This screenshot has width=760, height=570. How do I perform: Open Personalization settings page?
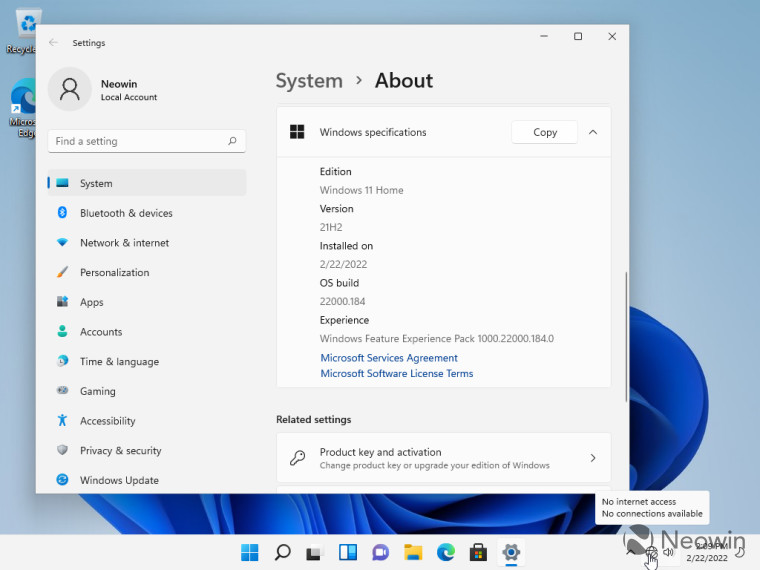114,272
